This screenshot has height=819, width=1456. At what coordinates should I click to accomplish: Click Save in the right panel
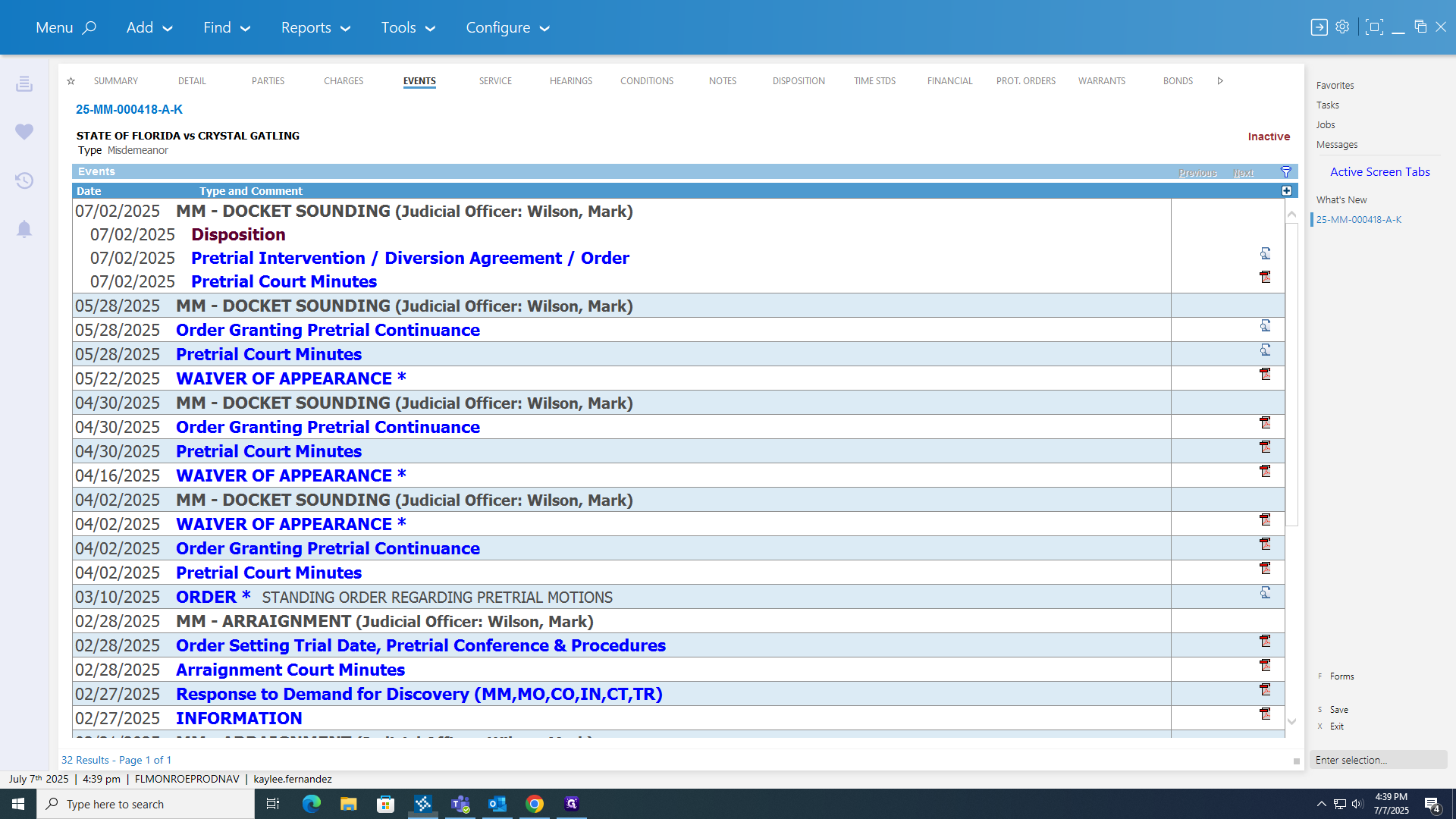[x=1338, y=710]
